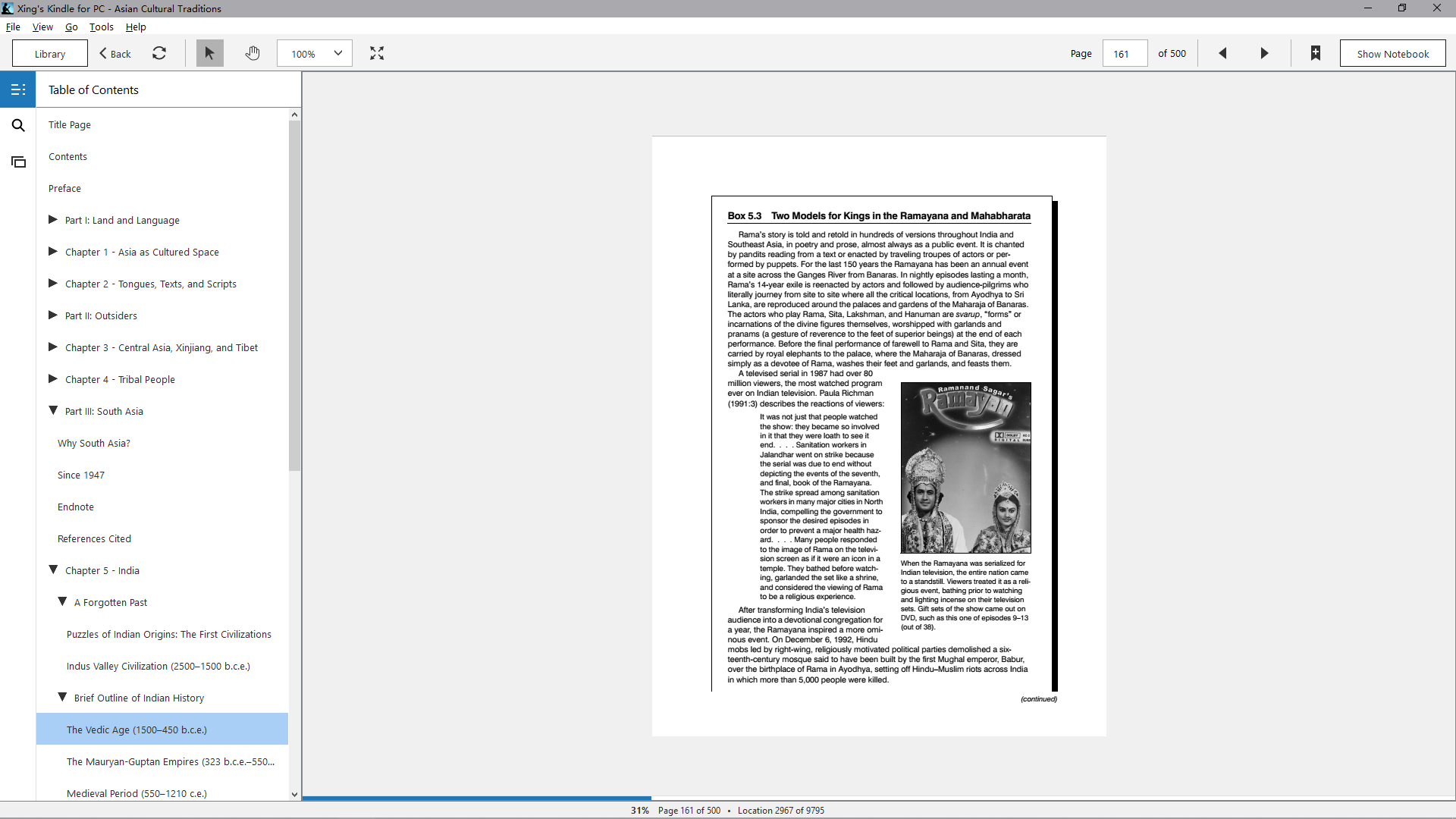Open the Go menu

pos(71,27)
